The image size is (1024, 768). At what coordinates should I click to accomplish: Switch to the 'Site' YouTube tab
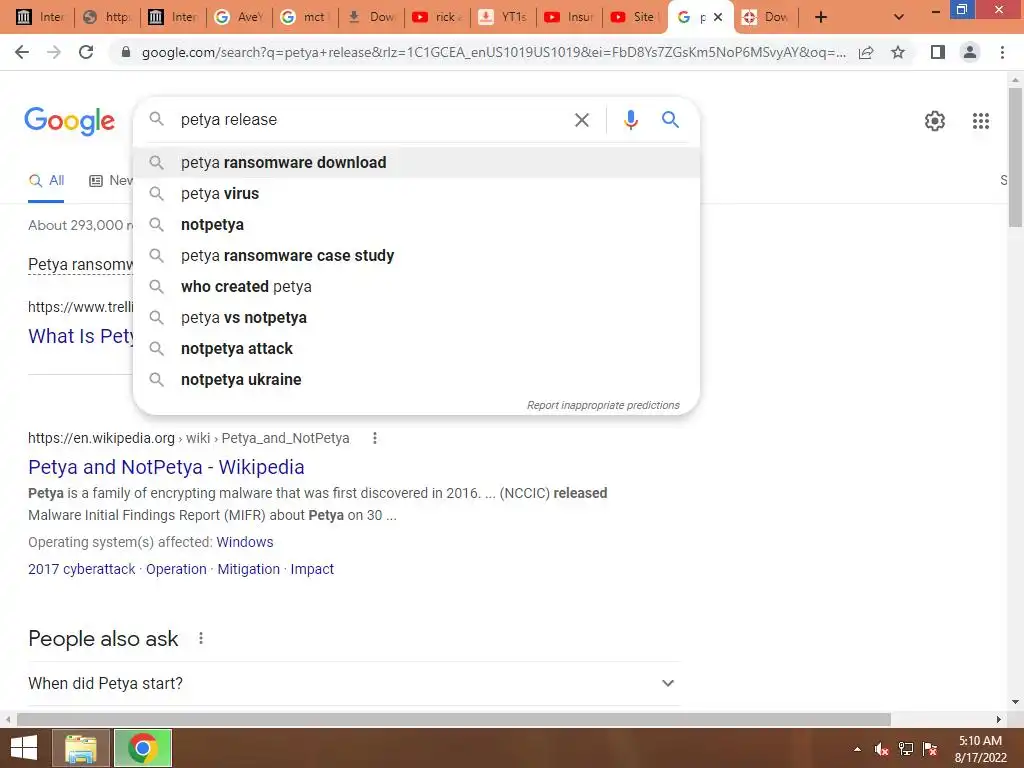tap(634, 17)
